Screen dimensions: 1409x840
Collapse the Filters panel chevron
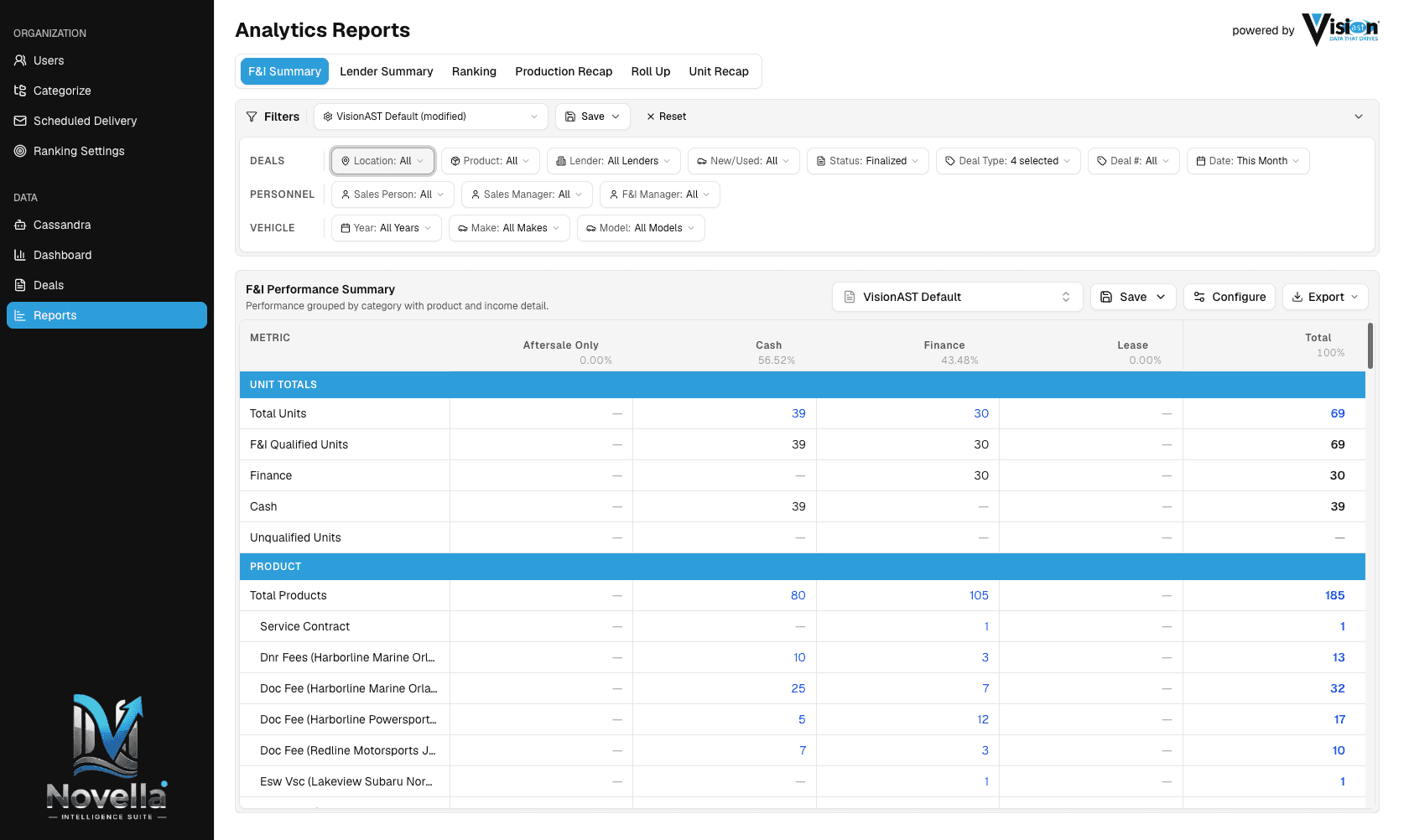tap(1359, 117)
